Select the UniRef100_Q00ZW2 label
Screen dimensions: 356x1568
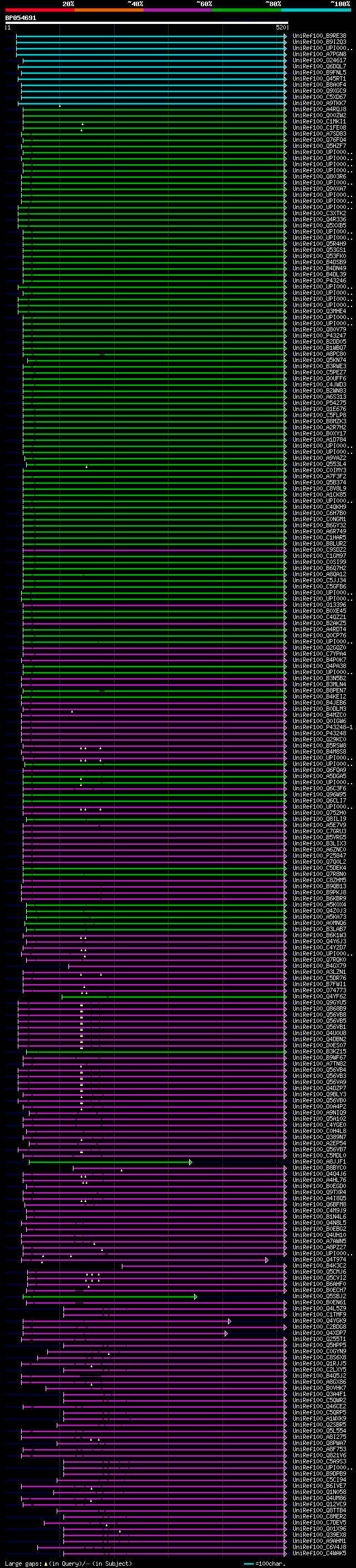[x=319, y=115]
